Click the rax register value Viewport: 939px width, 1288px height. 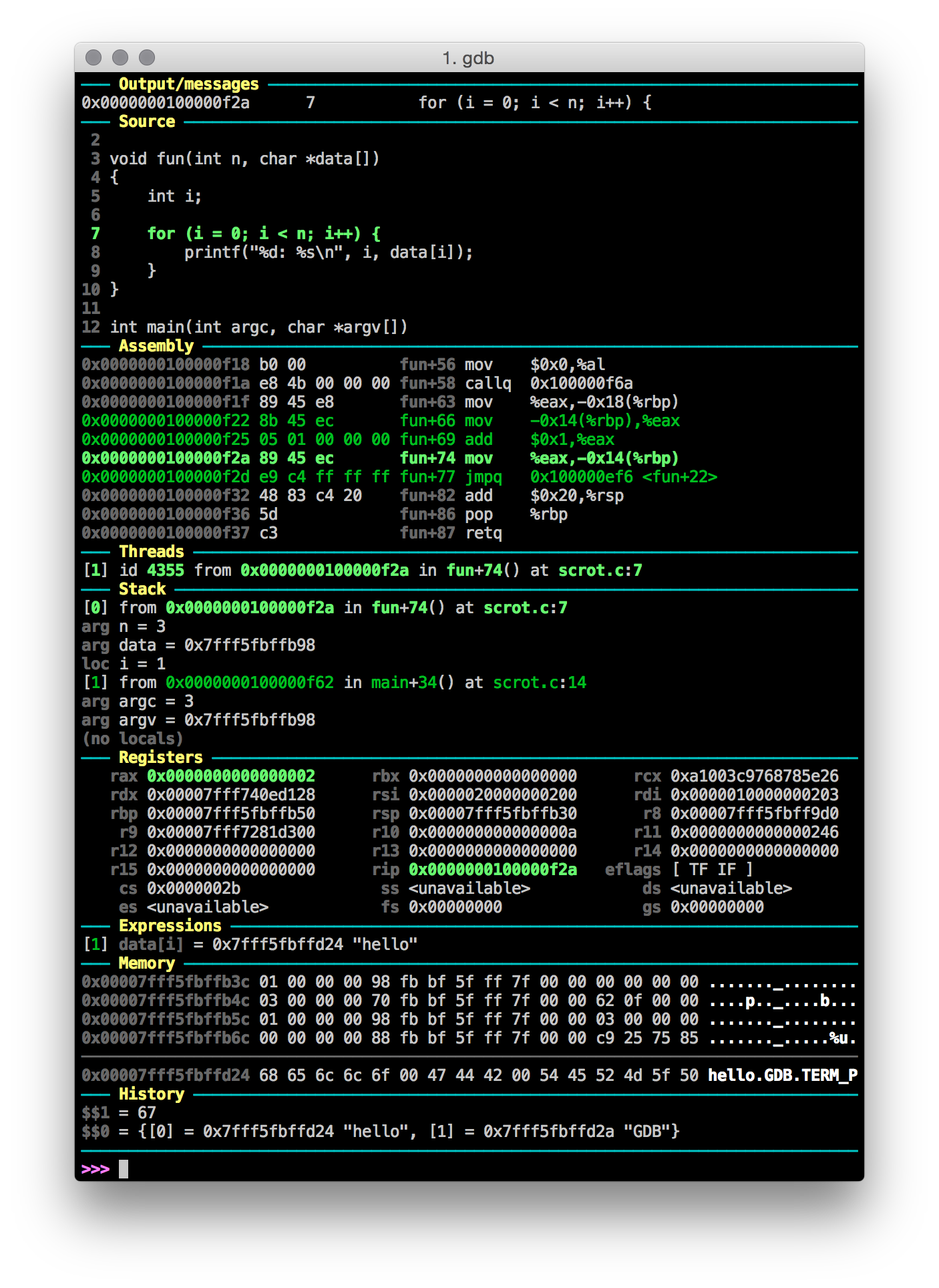point(231,776)
